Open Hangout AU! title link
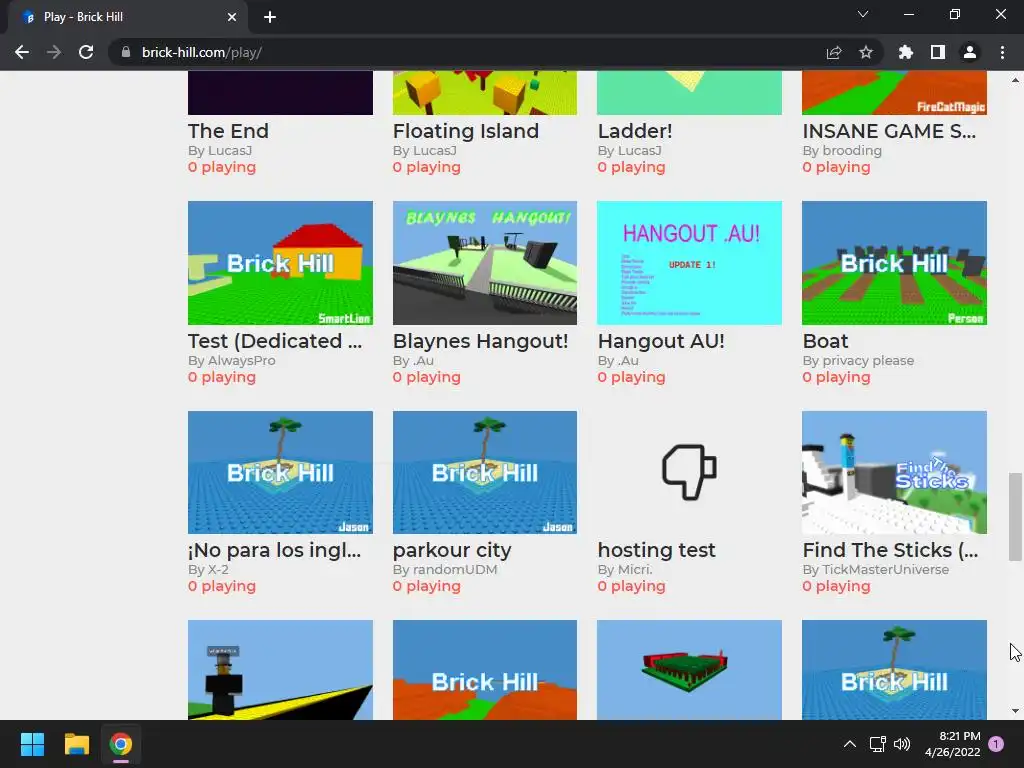This screenshot has height=768, width=1024. tap(661, 341)
